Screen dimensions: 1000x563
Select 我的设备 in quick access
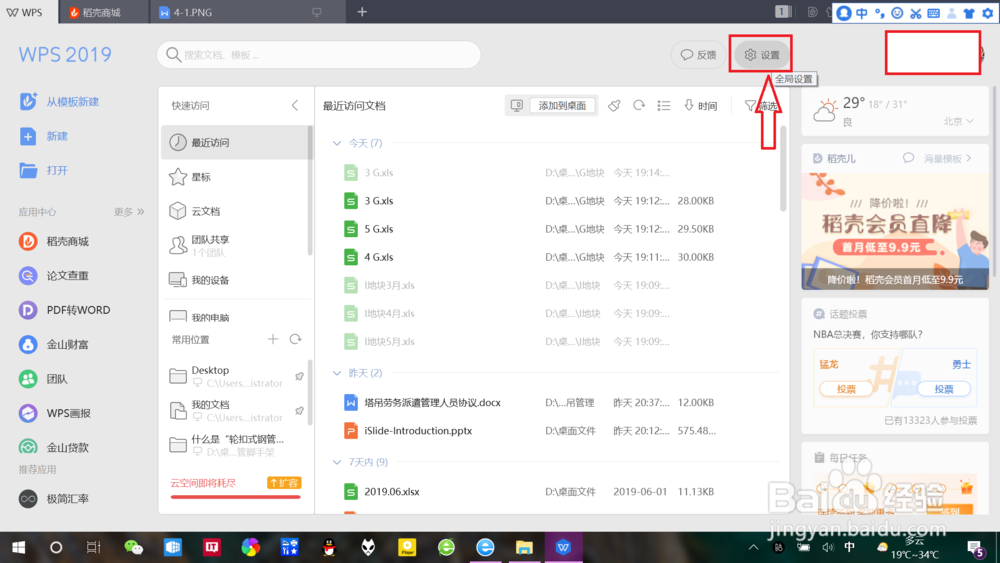[235, 280]
